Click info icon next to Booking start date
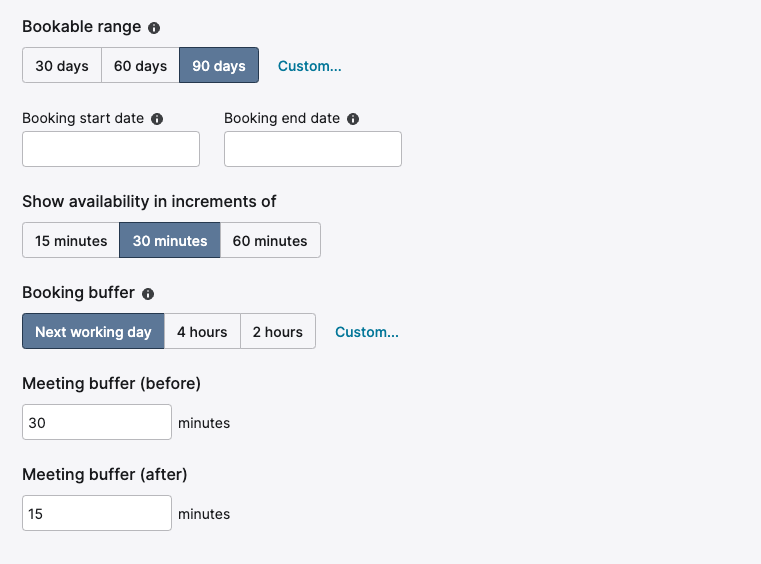 coord(157,119)
